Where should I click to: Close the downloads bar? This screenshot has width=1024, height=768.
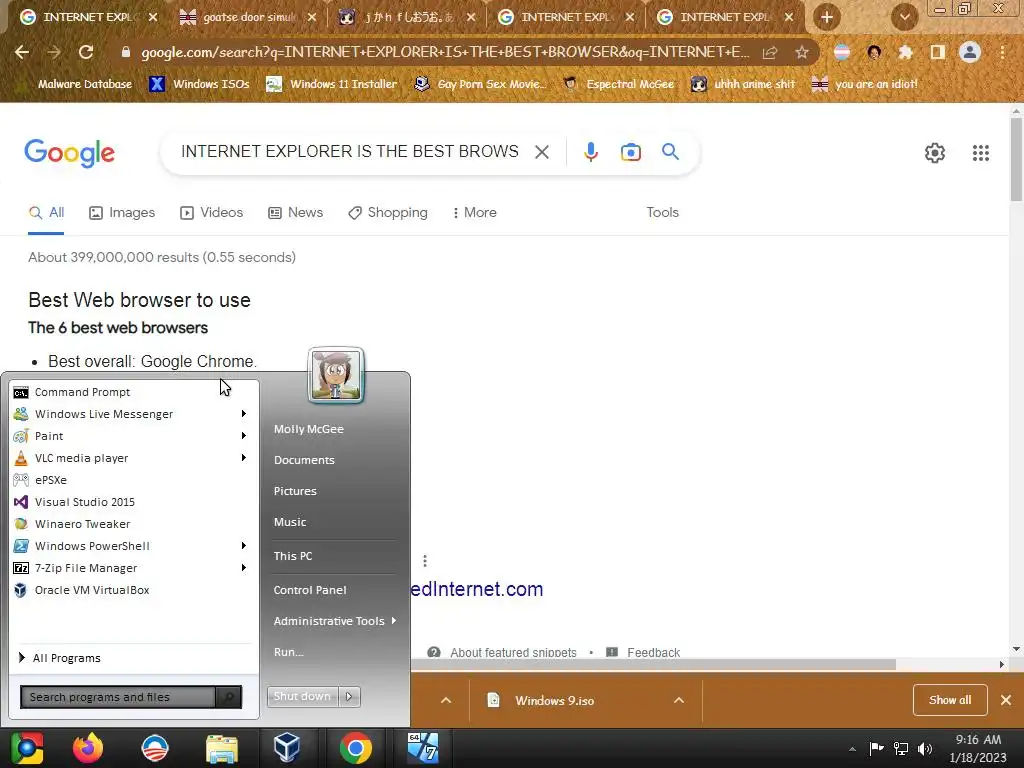1006,700
